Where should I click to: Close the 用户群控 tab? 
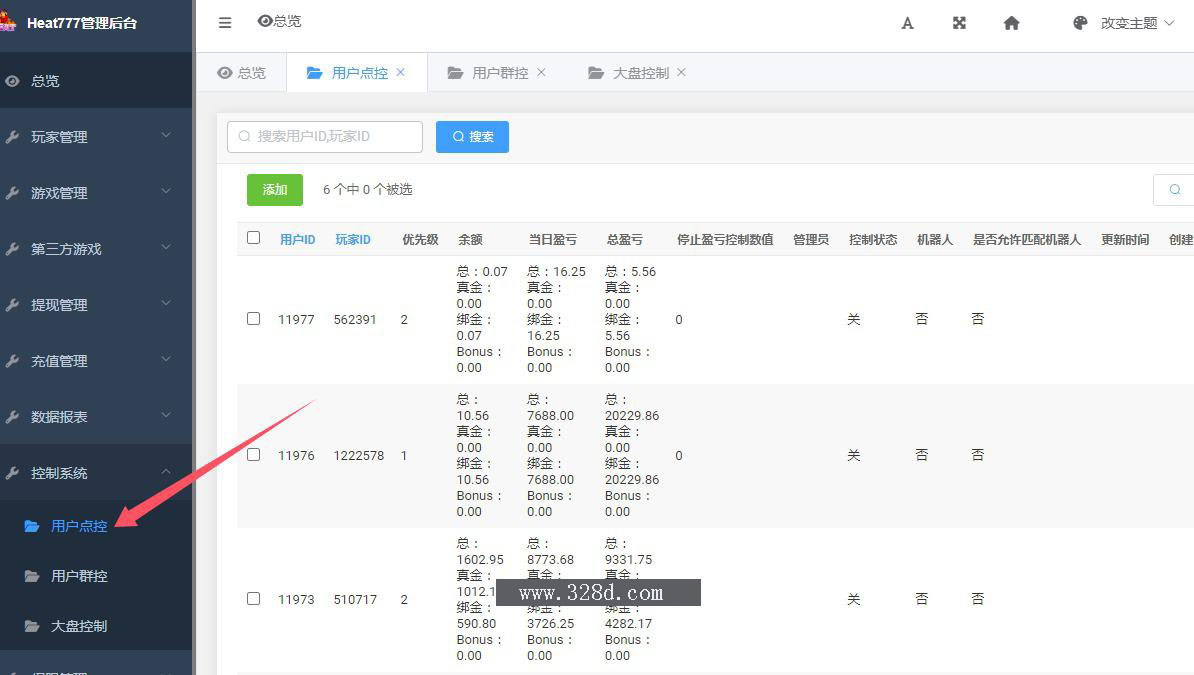[x=542, y=72]
